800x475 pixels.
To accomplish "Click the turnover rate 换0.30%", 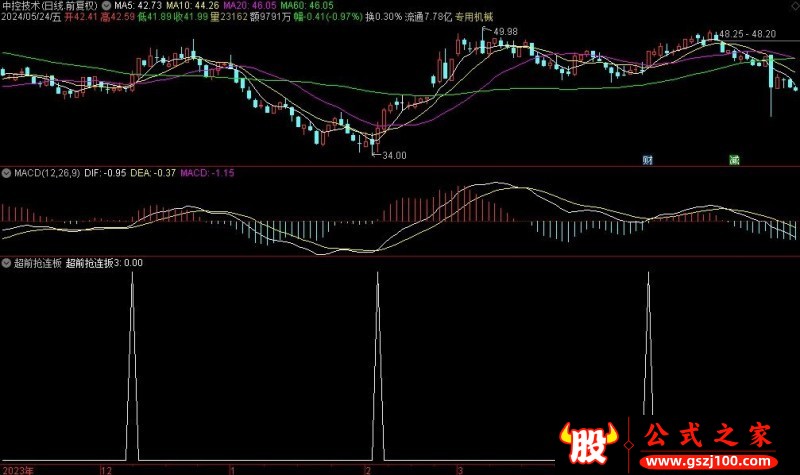I will (x=384, y=17).
